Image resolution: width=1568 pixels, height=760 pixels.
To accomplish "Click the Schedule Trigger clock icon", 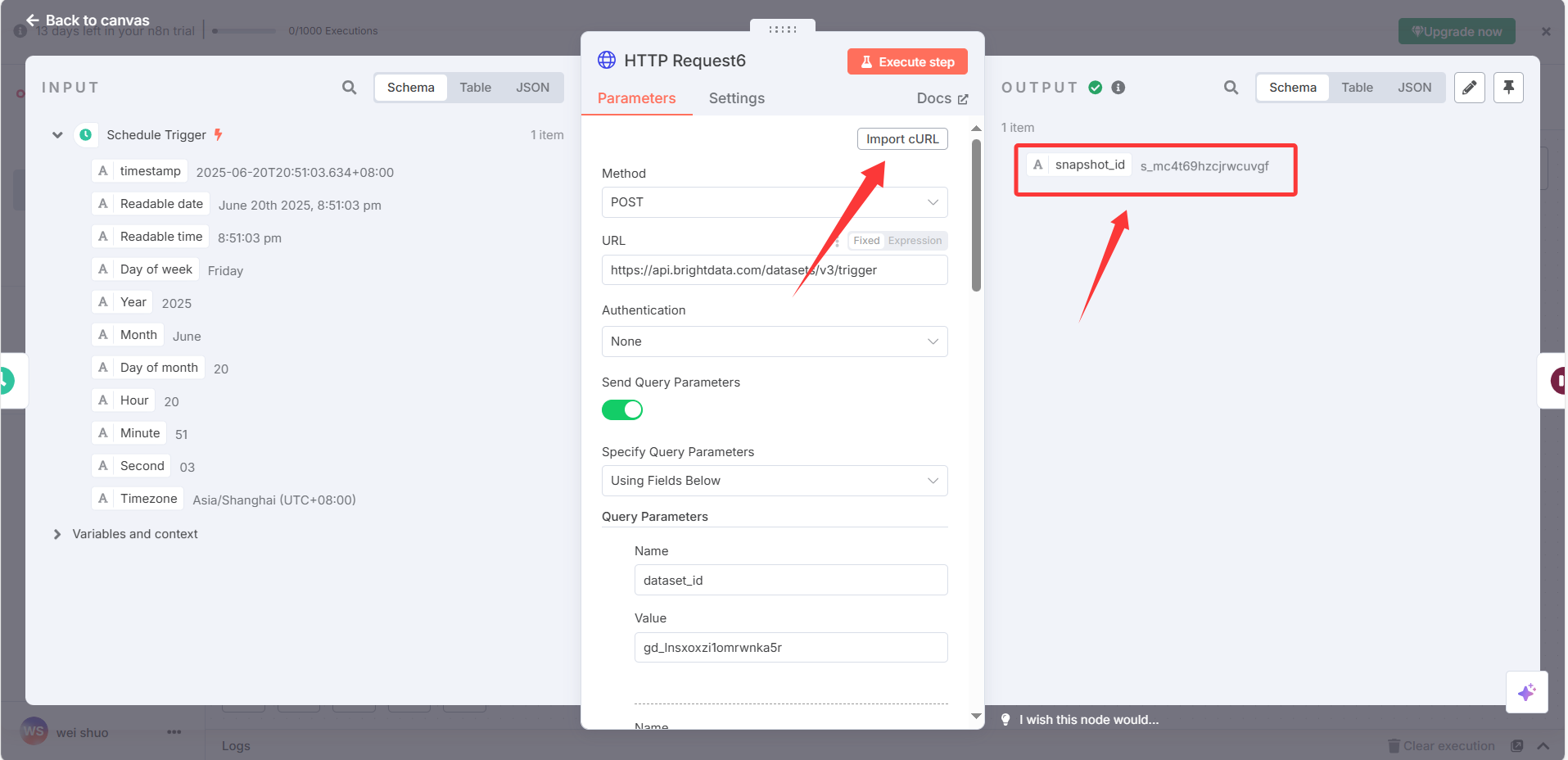I will 86,135.
